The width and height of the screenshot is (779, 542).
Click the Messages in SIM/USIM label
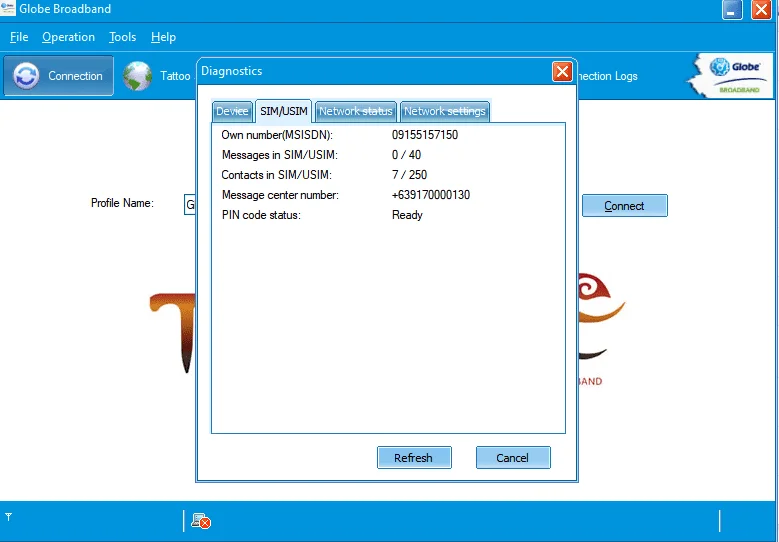coord(280,155)
